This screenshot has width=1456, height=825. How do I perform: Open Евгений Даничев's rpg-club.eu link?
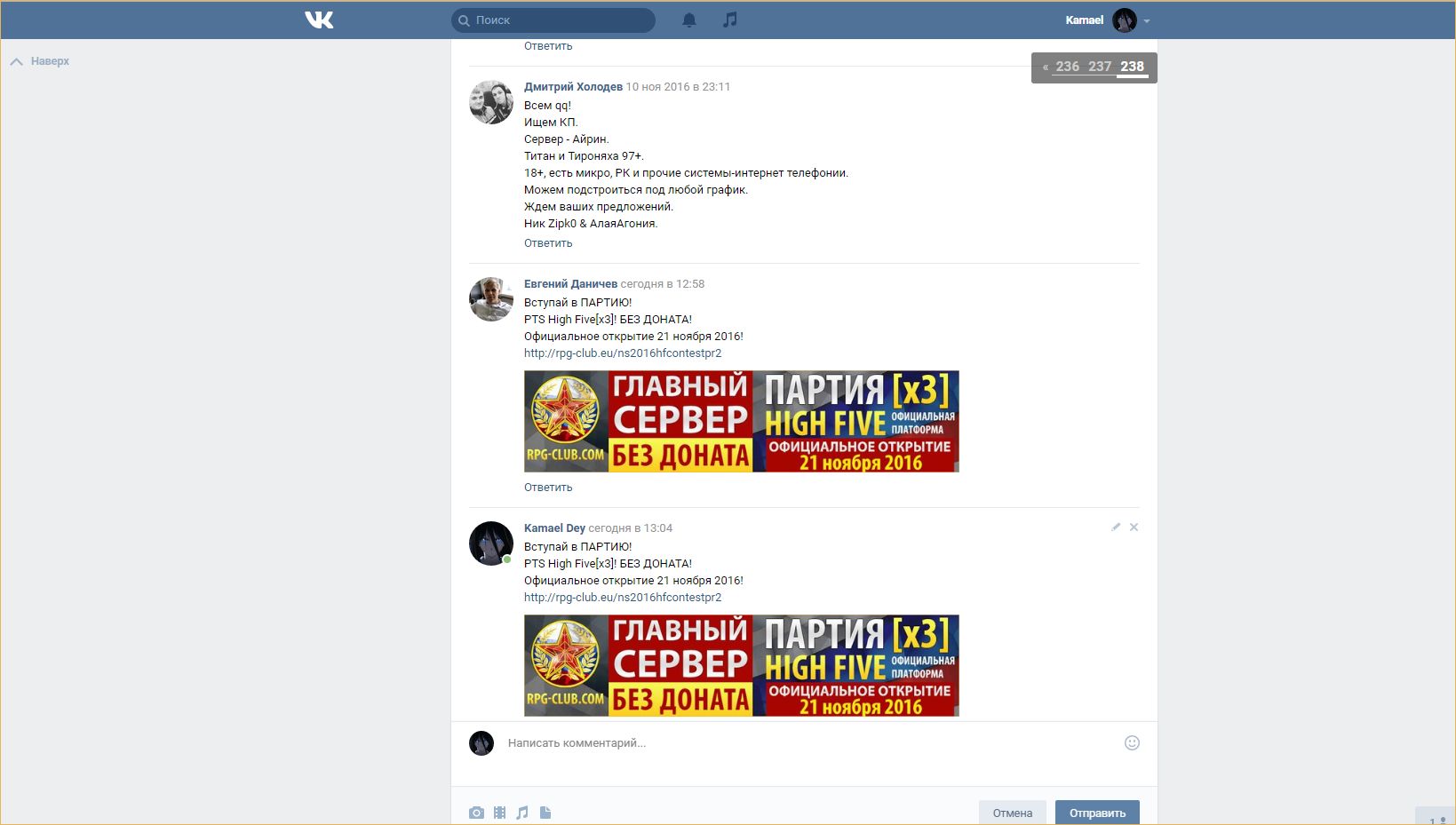click(622, 353)
